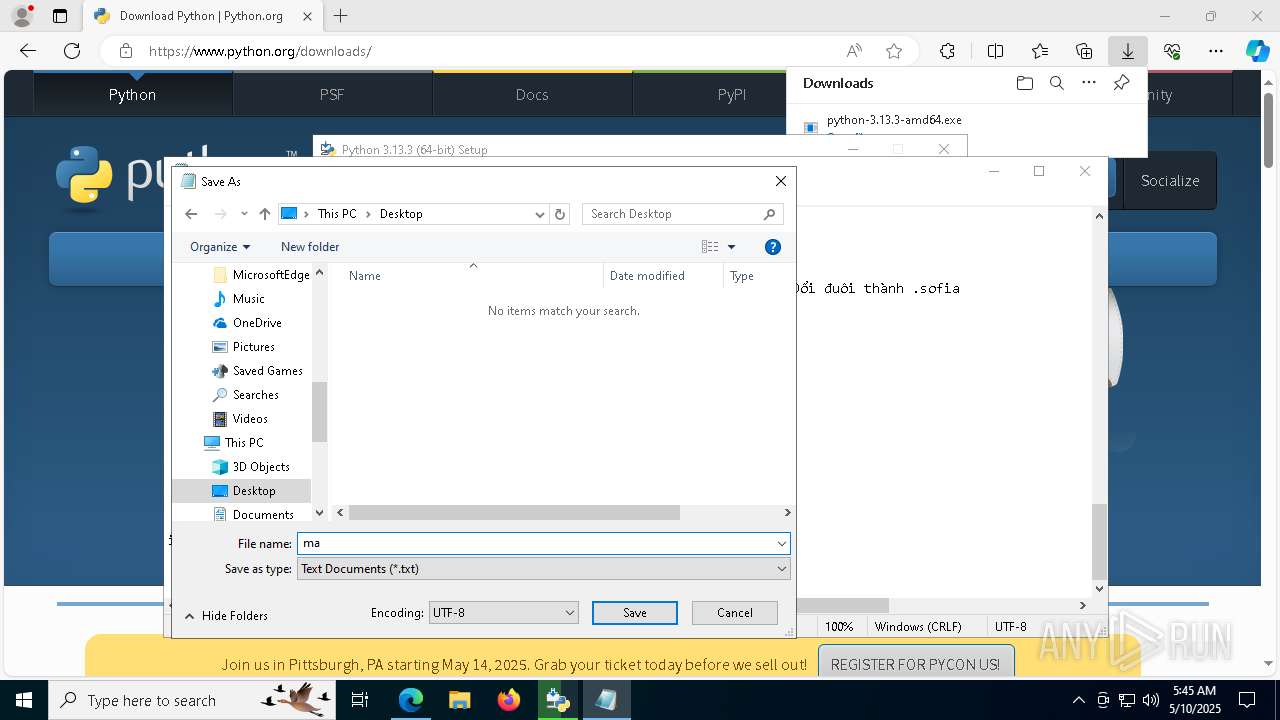Image resolution: width=1280 pixels, height=720 pixels.
Task: Expand view options dropdown arrow
Action: [x=732, y=247]
